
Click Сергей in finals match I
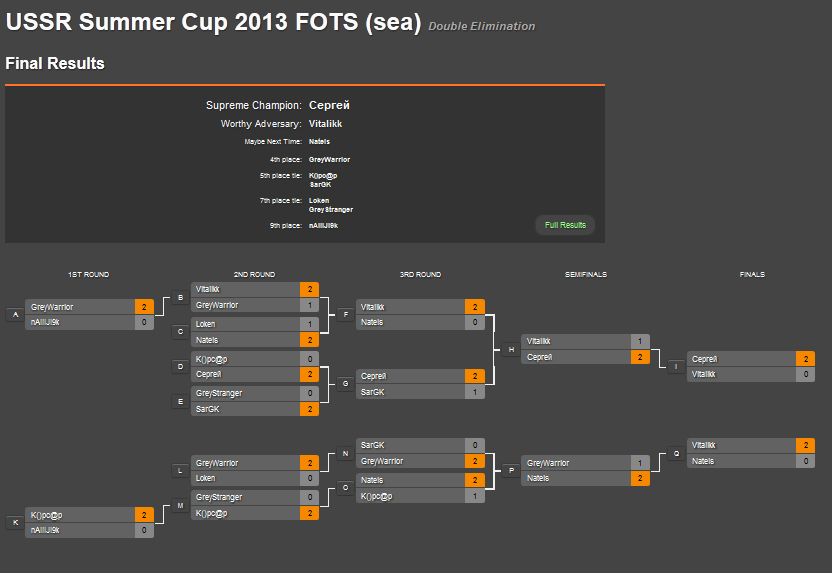(x=704, y=359)
